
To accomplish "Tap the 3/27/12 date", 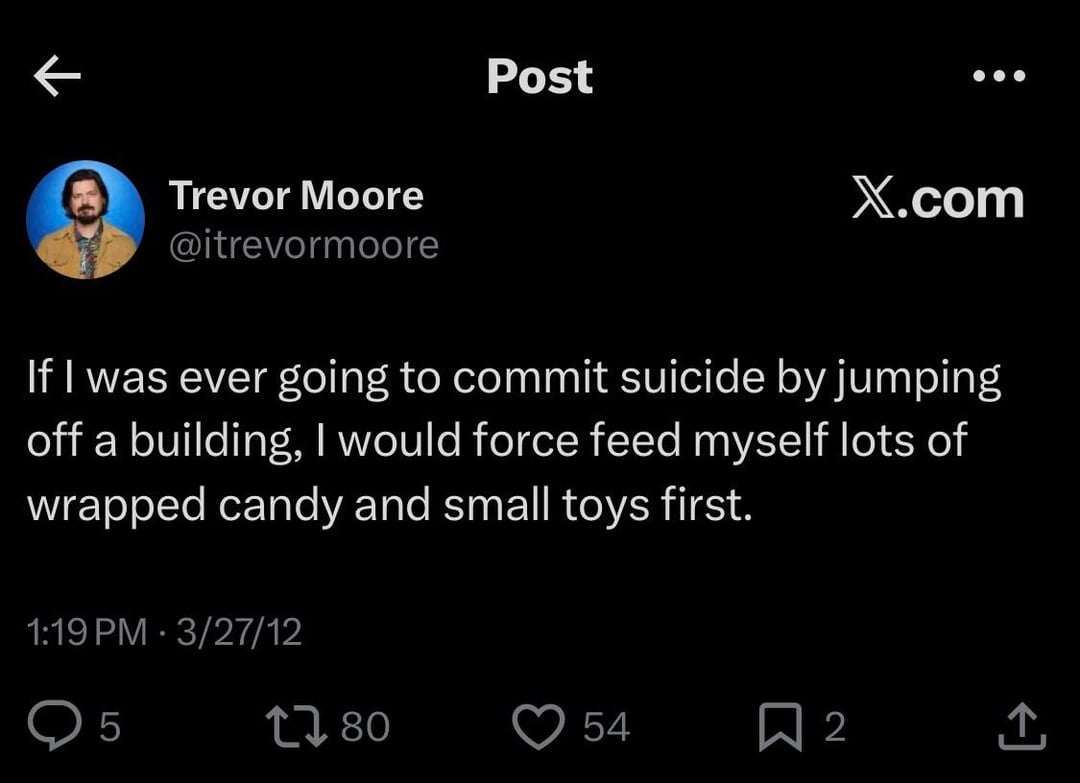I will [238, 631].
